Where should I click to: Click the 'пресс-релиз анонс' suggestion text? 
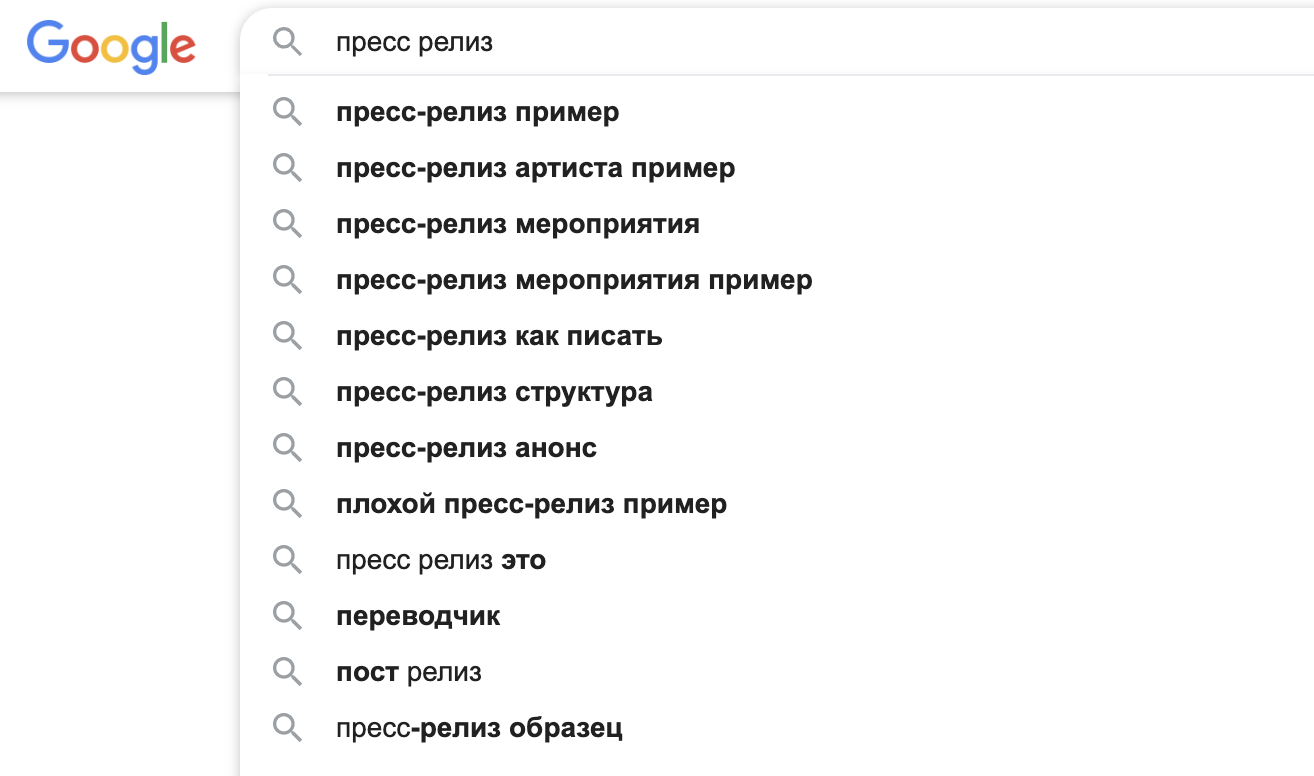coord(466,448)
